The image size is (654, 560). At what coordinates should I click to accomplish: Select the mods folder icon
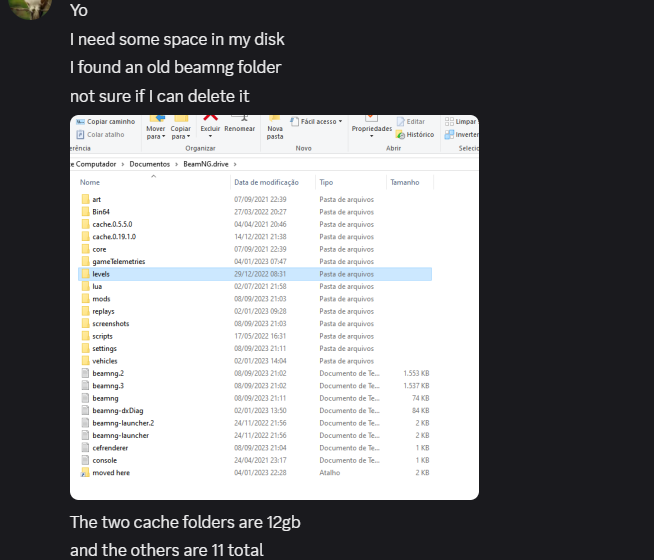pos(86,299)
